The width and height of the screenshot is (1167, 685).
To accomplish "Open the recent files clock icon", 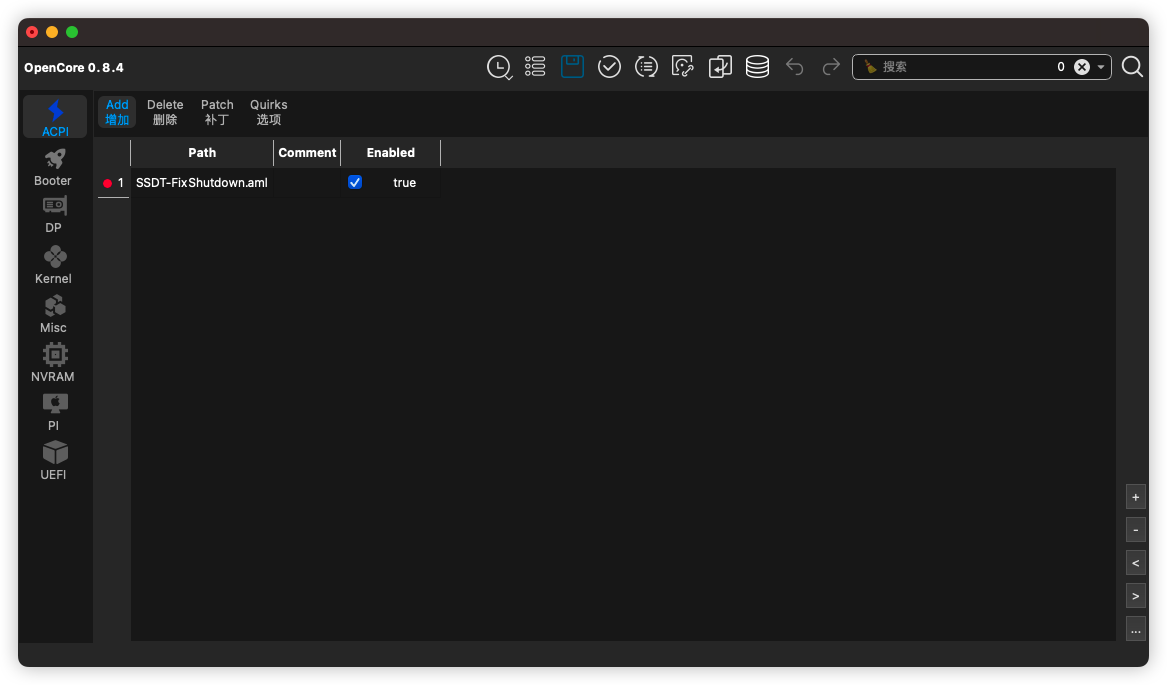I will coord(498,67).
